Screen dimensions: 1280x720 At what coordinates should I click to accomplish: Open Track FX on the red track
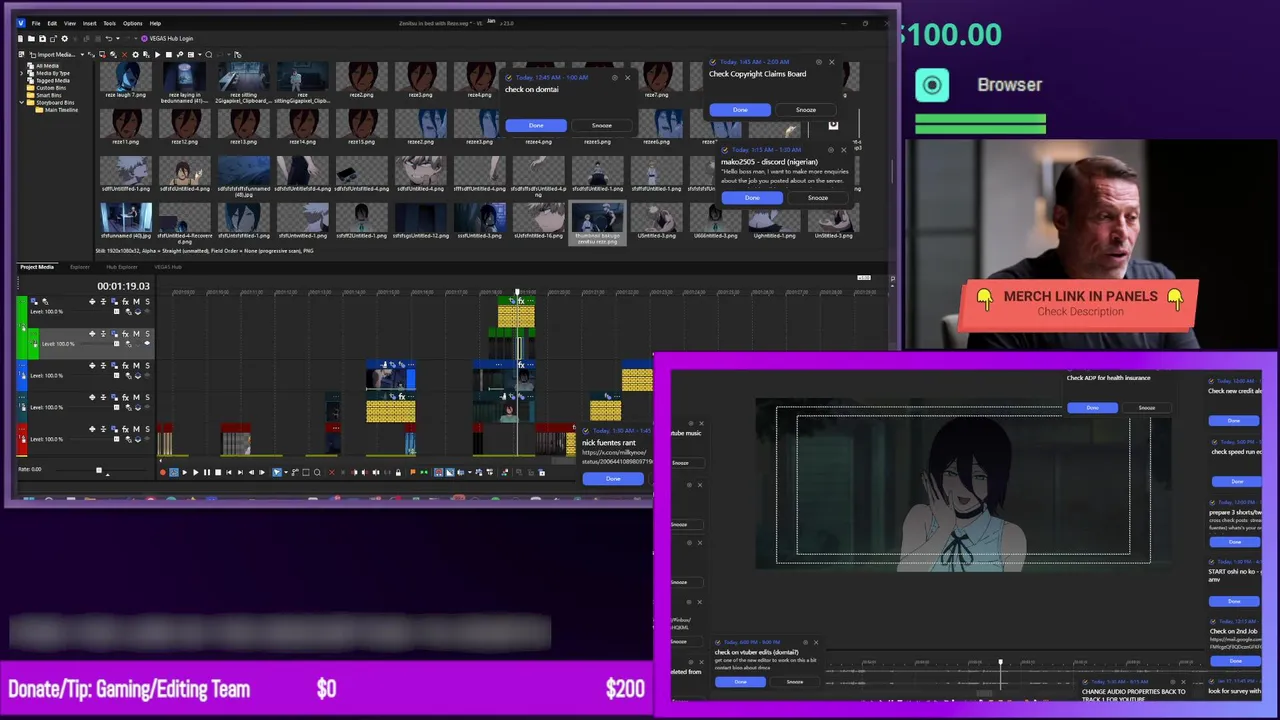125,429
